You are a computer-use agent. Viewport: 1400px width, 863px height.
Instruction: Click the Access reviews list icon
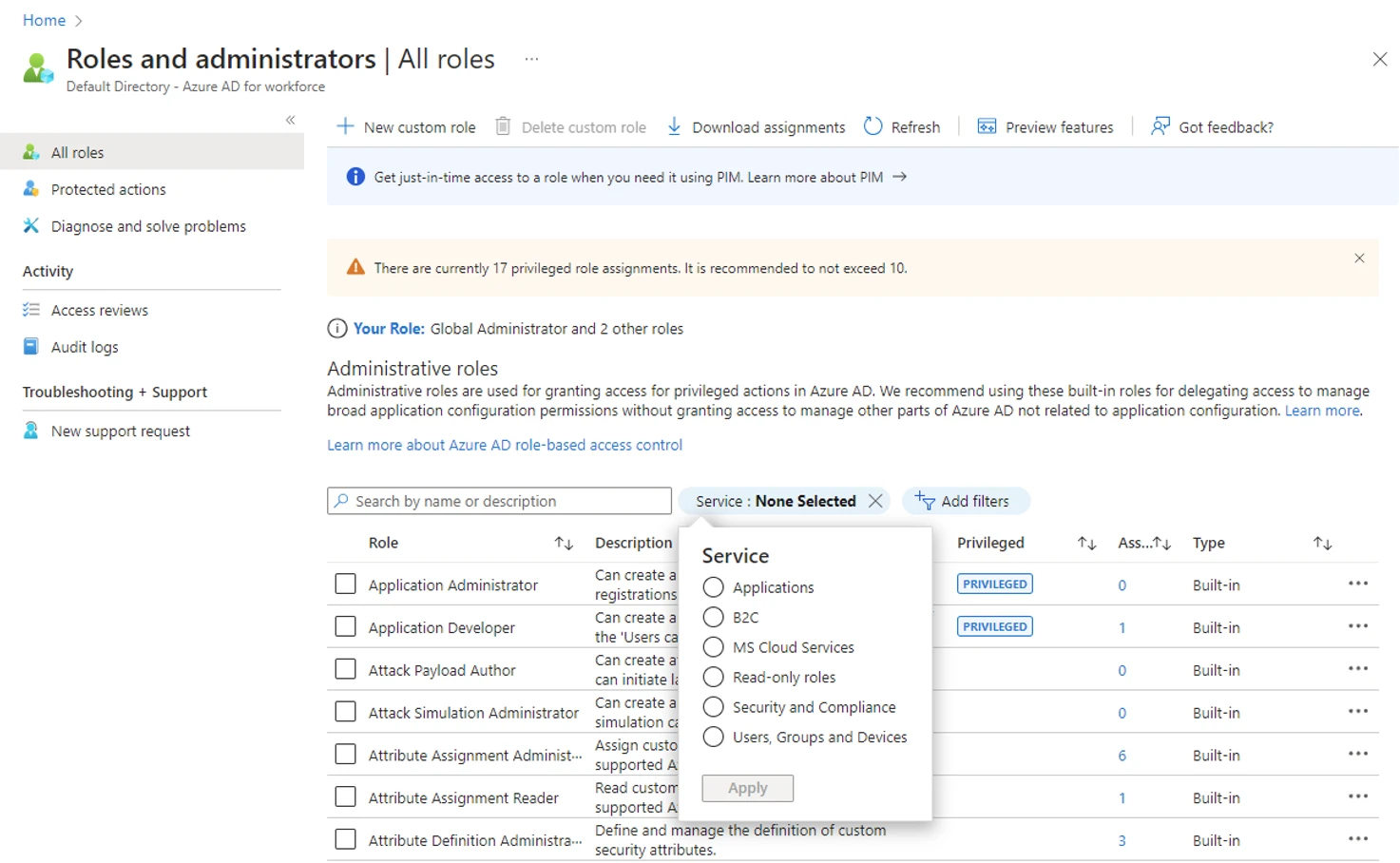pyautogui.click(x=31, y=310)
